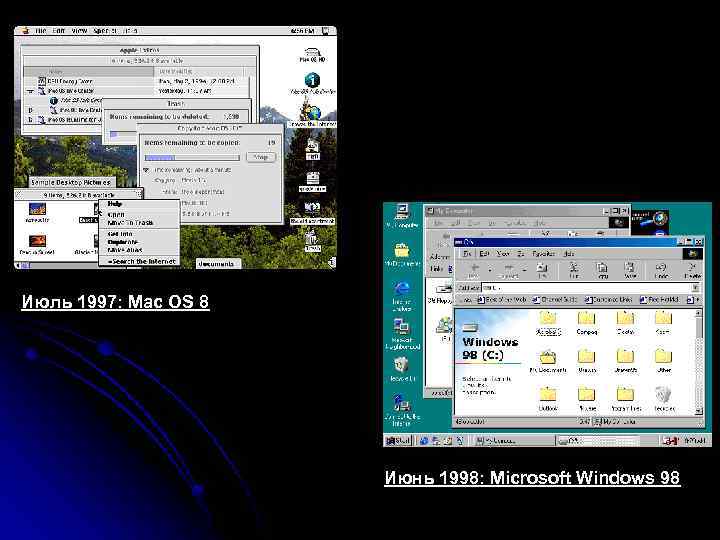
Task: Open Channel Guide link in Links bar
Action: (554, 300)
